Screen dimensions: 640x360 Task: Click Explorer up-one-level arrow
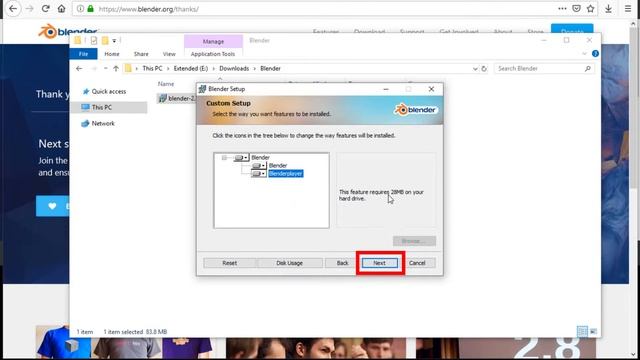click(116, 69)
